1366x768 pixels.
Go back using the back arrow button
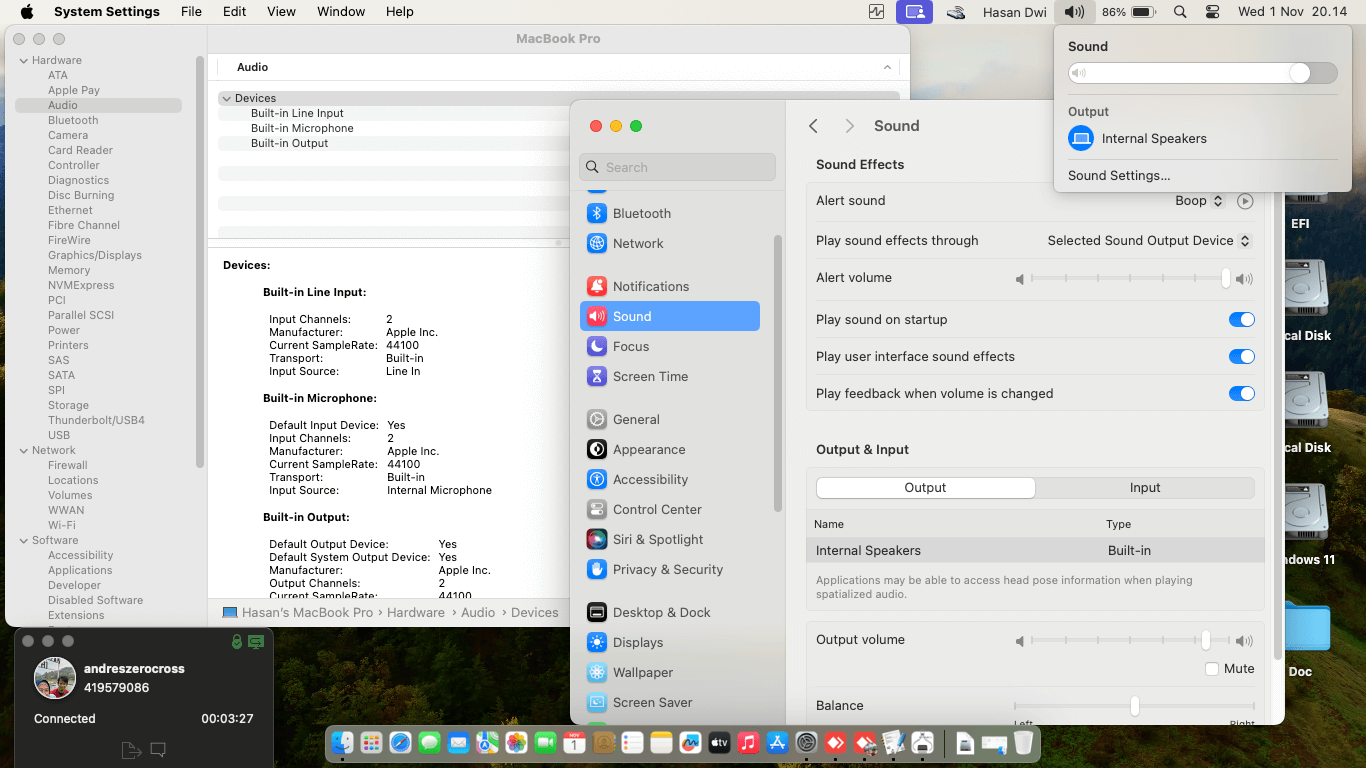tap(813, 126)
